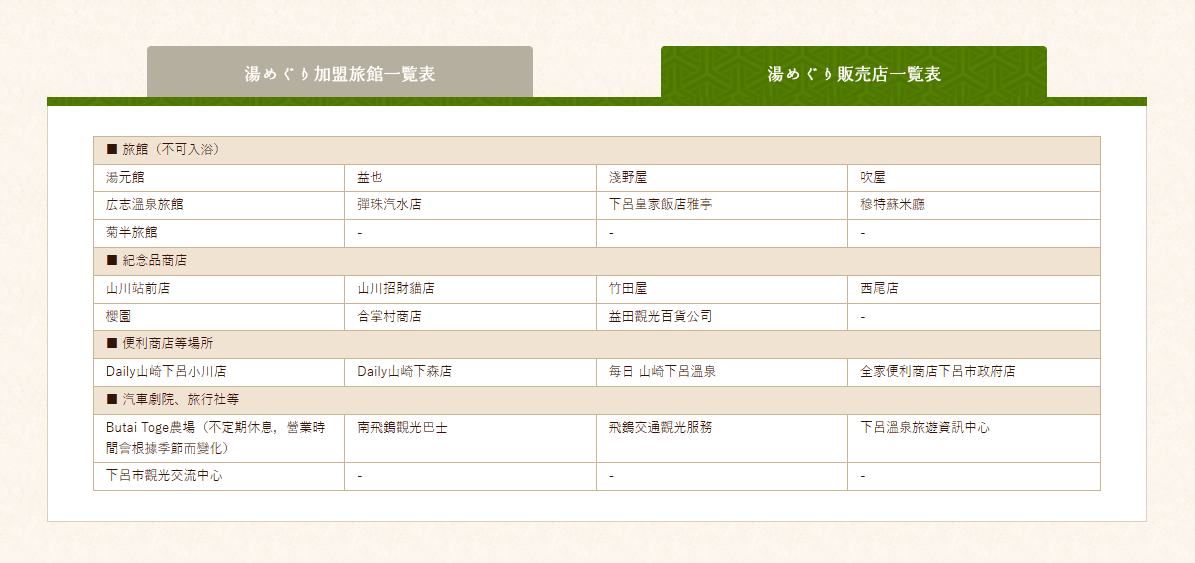The width and height of the screenshot is (1195, 563).
Task: Select 穆特蘇米廳 cell
Action: tap(974, 206)
